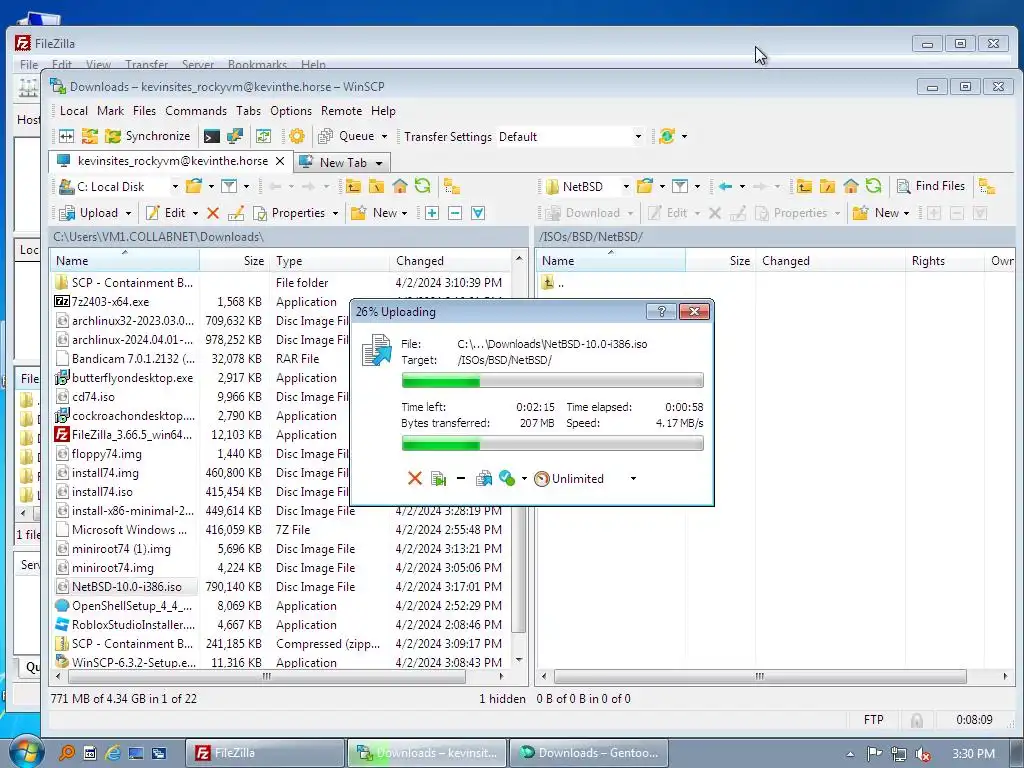Open the Upload button dropdown arrow
This screenshot has height=768, width=1024.
pos(128,214)
